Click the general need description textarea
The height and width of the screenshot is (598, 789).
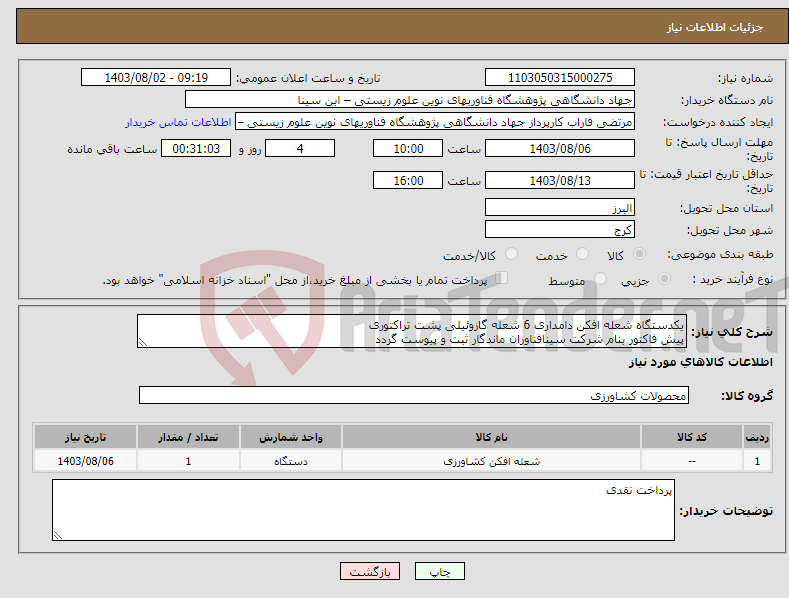(412, 331)
